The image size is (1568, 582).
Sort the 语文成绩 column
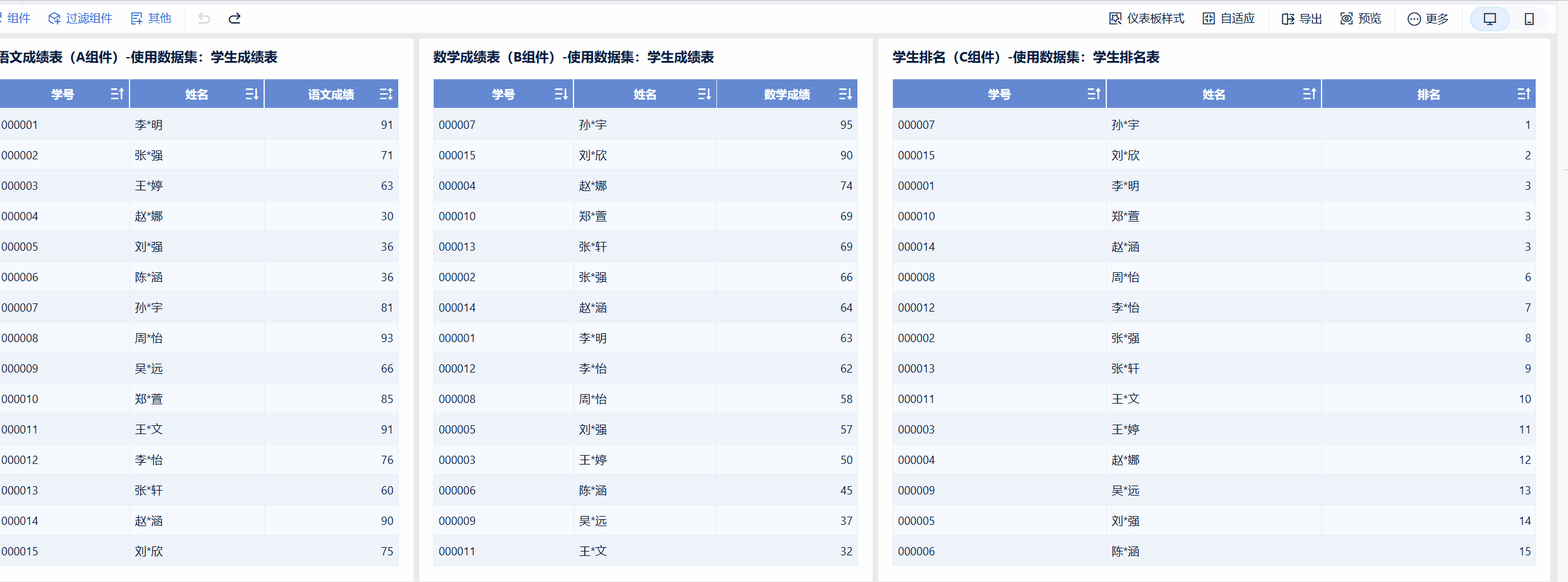386,94
